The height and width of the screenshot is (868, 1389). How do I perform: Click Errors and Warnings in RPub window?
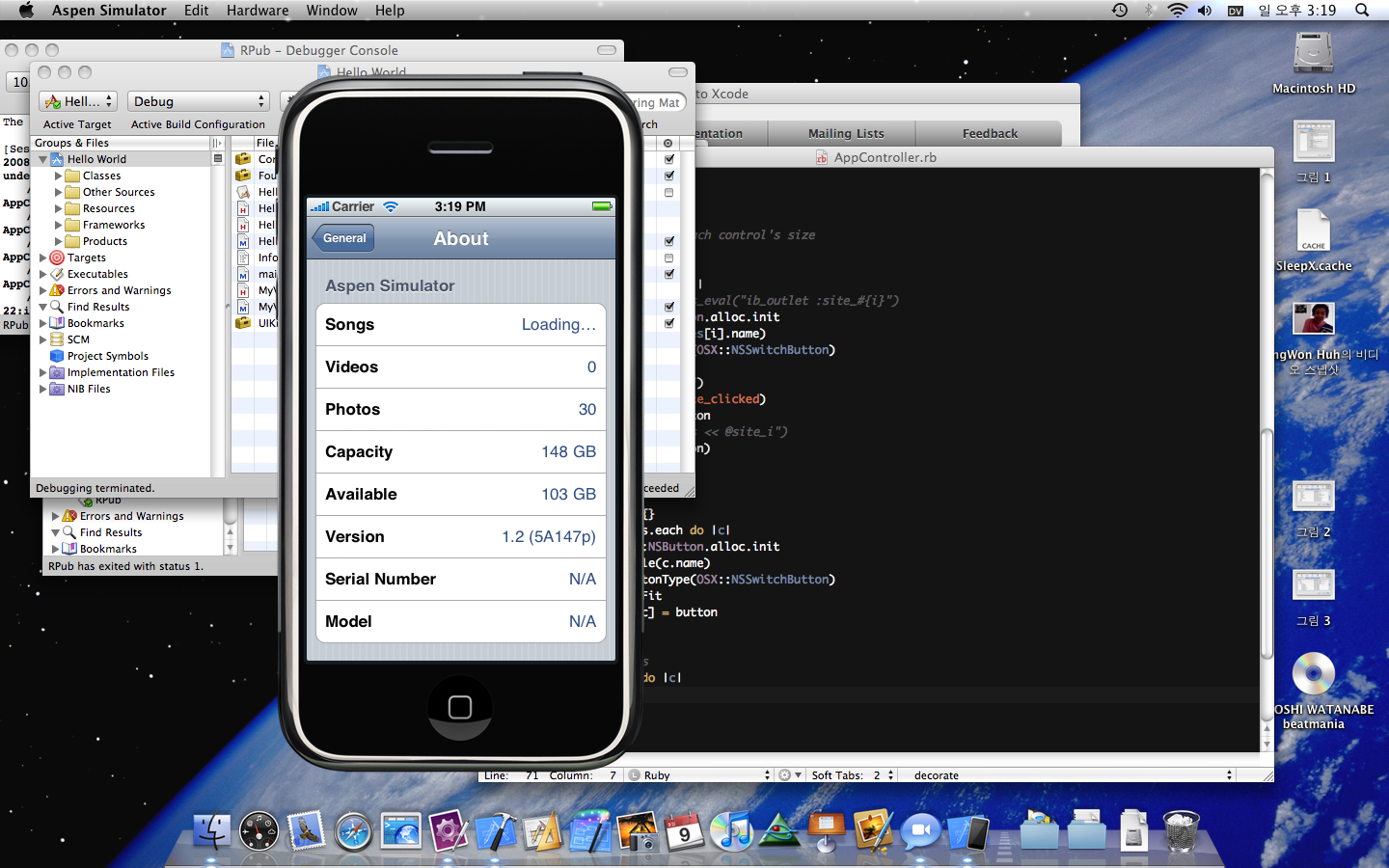131,516
